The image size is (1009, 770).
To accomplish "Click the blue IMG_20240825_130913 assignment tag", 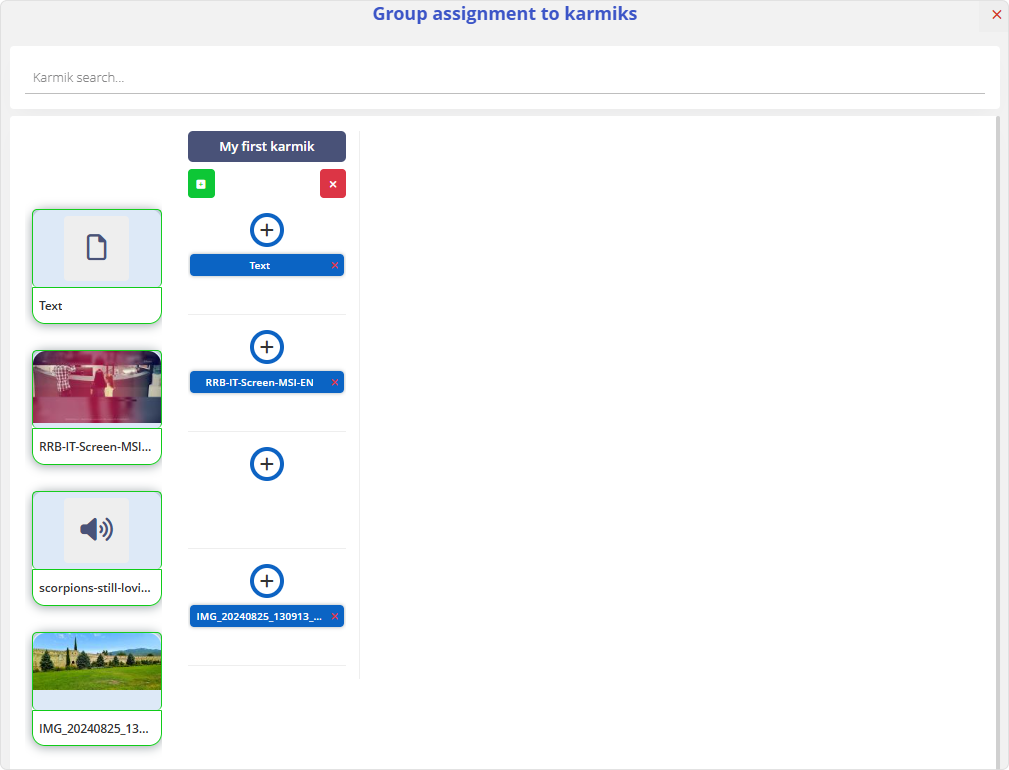I will [259, 616].
